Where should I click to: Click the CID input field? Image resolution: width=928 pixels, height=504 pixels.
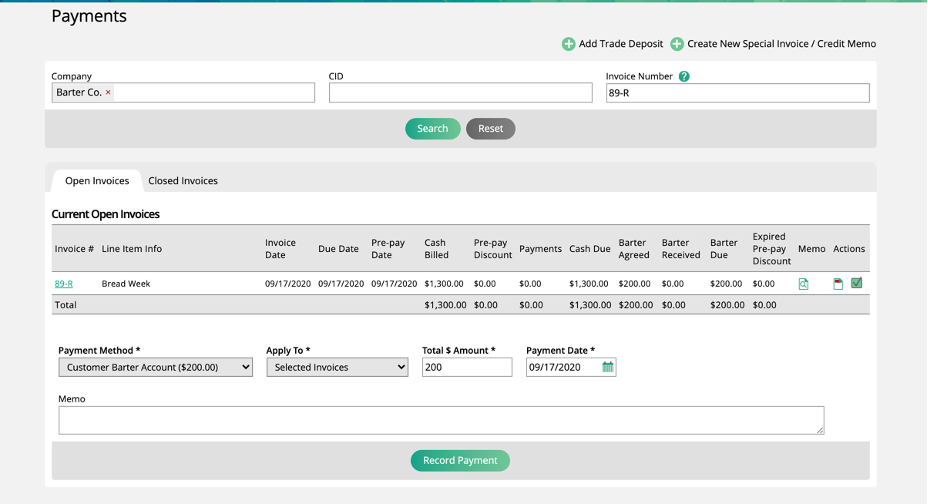coord(460,93)
